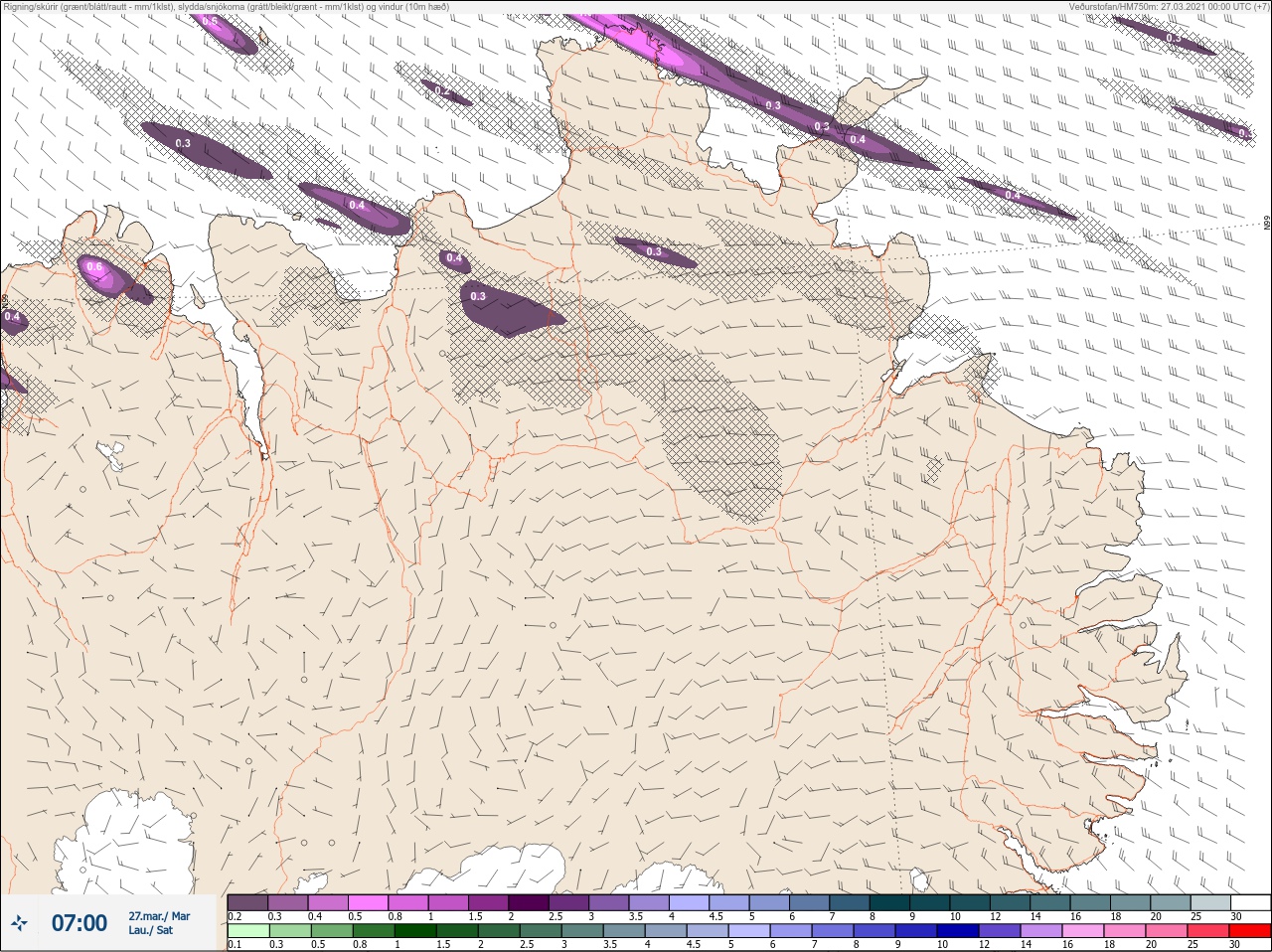The image size is (1272, 952).
Task: Click the 'Lau./ Sat' weekday label
Action: pos(150,930)
